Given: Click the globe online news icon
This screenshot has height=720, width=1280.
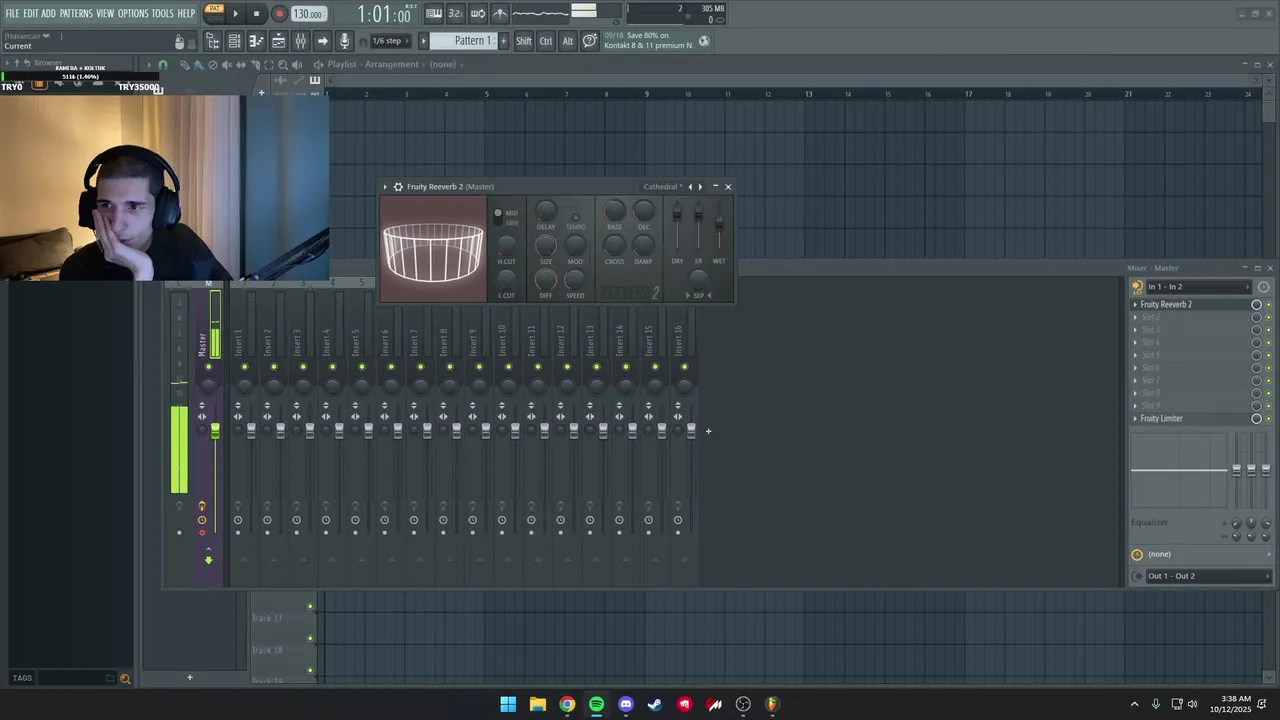Looking at the screenshot, I should (704, 41).
